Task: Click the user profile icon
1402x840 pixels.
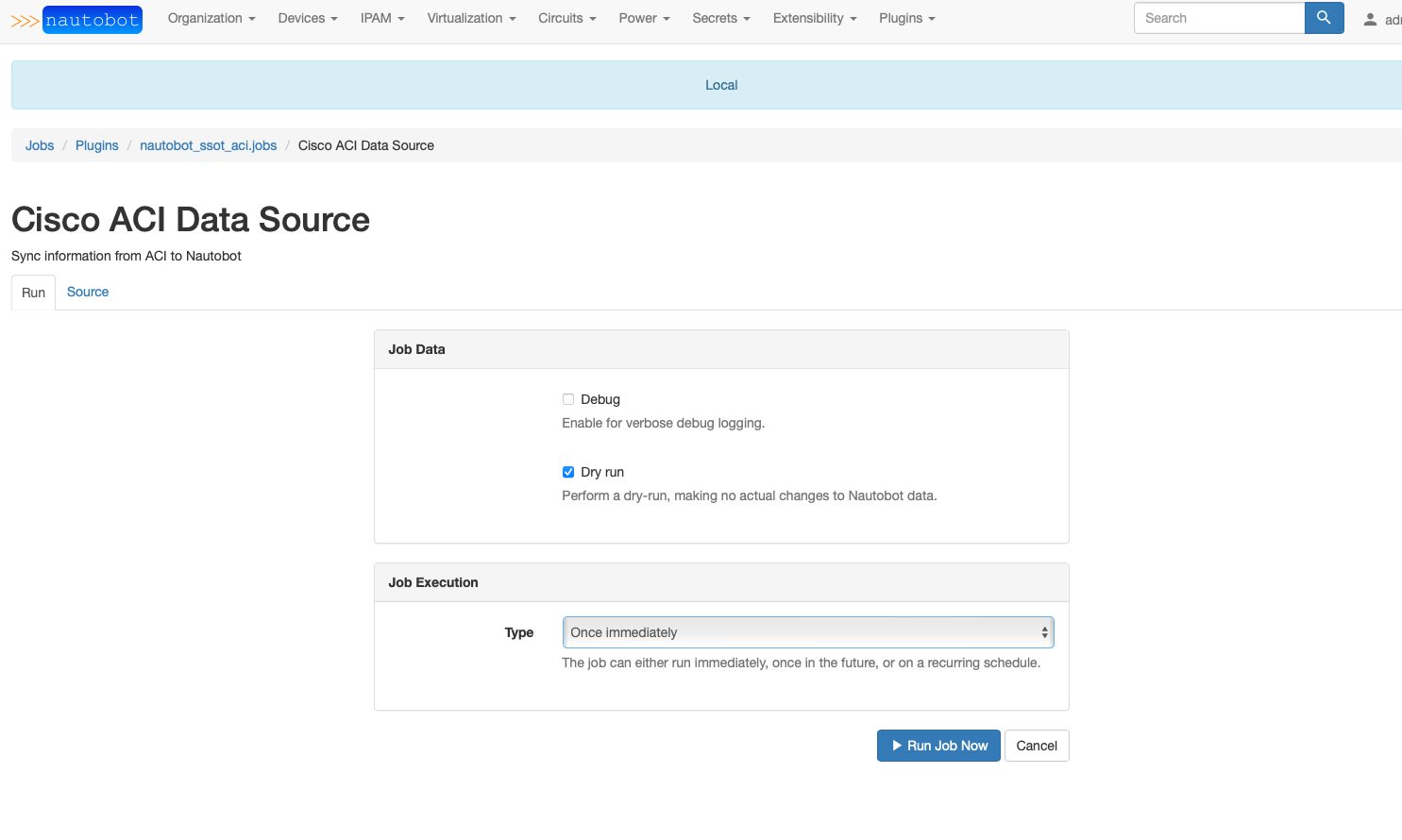Action: pos(1370,19)
